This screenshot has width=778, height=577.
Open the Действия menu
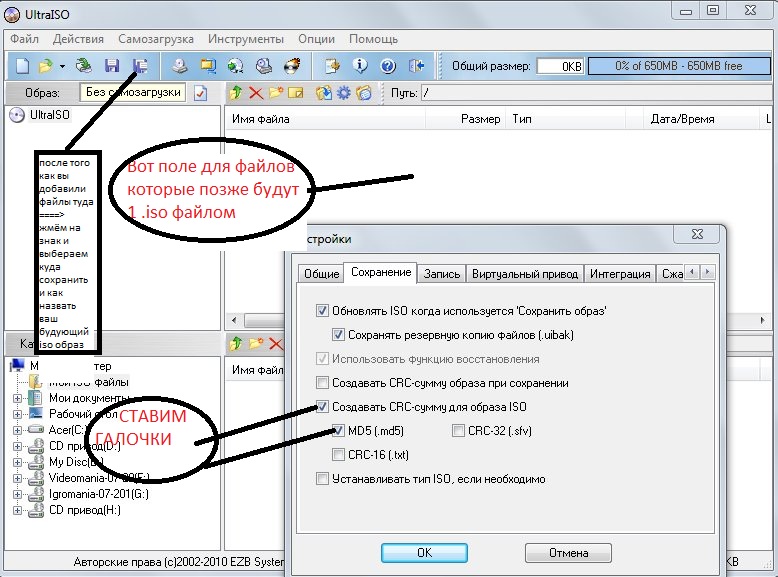[78, 39]
